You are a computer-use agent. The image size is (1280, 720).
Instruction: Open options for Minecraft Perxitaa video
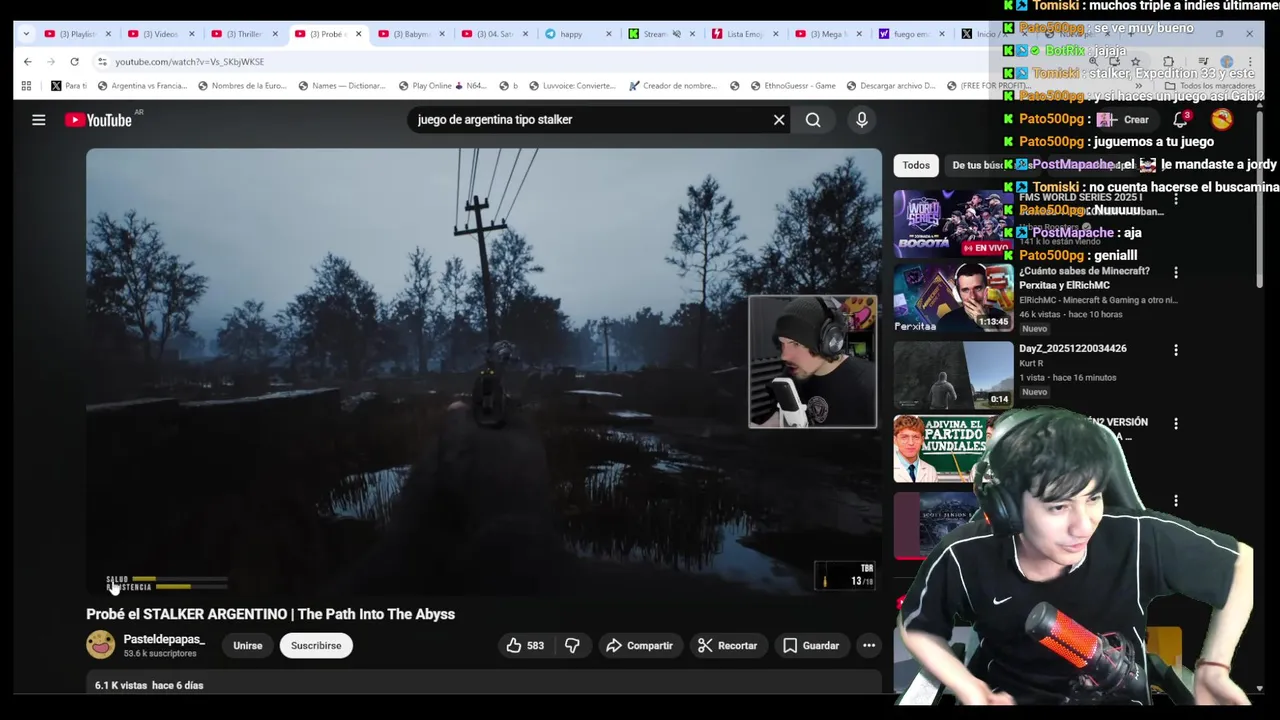click(x=1176, y=272)
